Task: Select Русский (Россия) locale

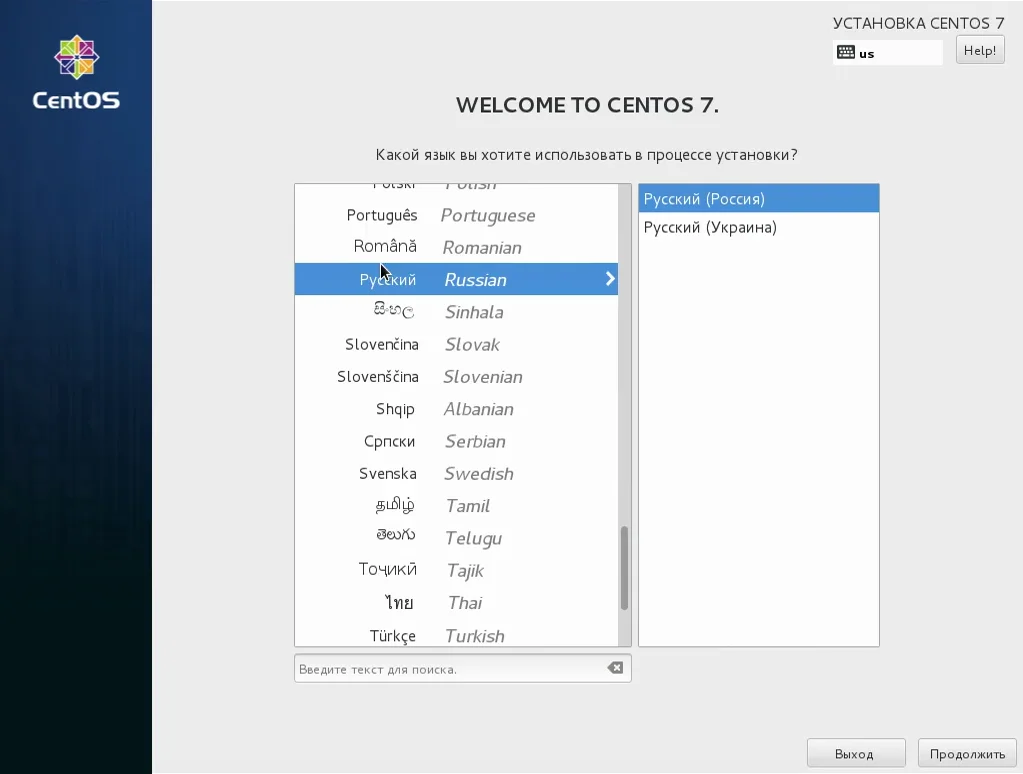Action: [x=759, y=198]
